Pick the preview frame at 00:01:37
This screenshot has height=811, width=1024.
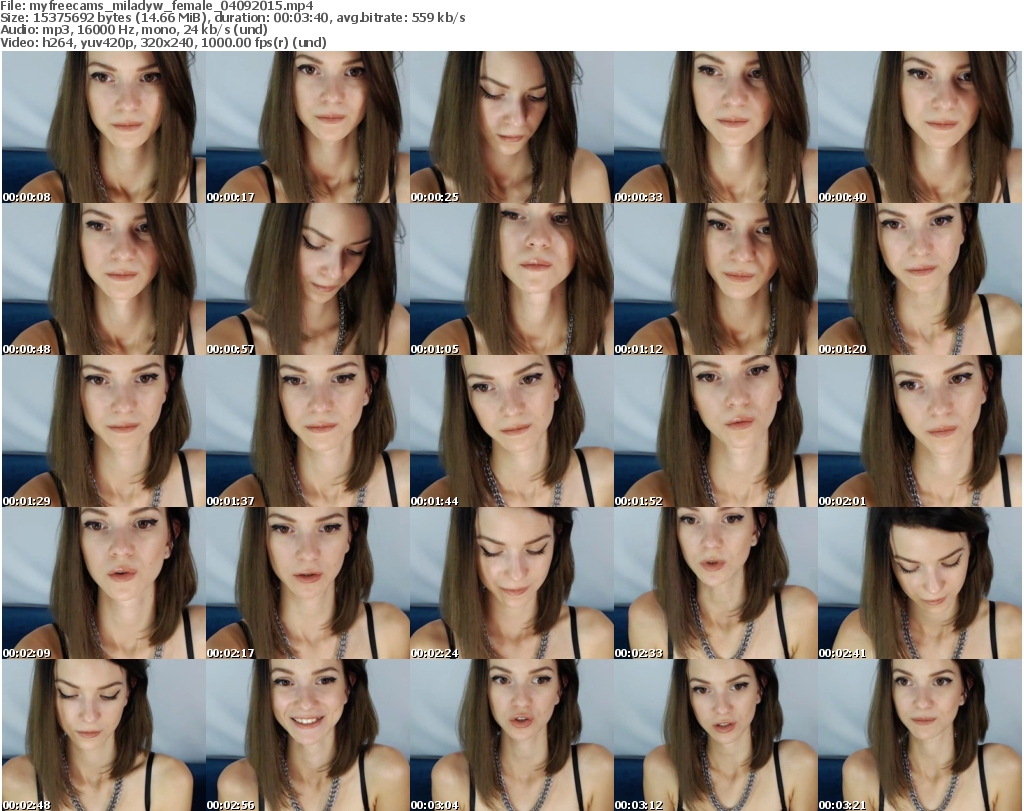pyautogui.click(x=308, y=432)
